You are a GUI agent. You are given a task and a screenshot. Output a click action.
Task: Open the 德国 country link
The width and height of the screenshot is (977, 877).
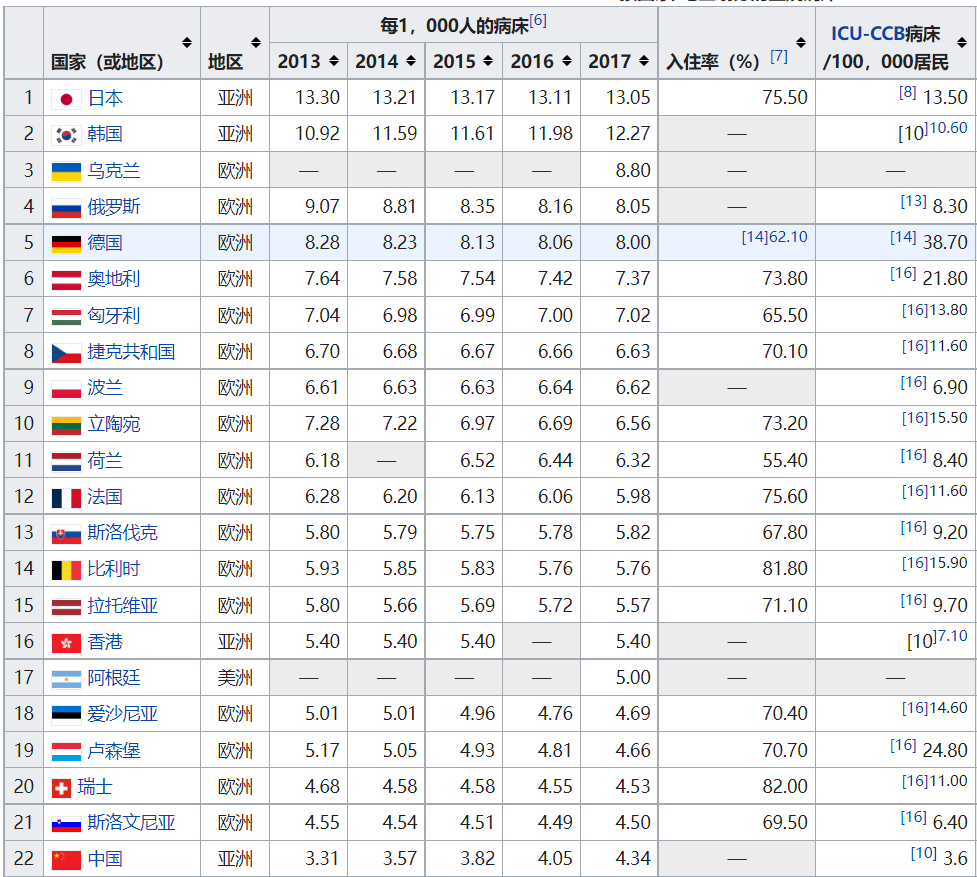pyautogui.click(x=105, y=242)
